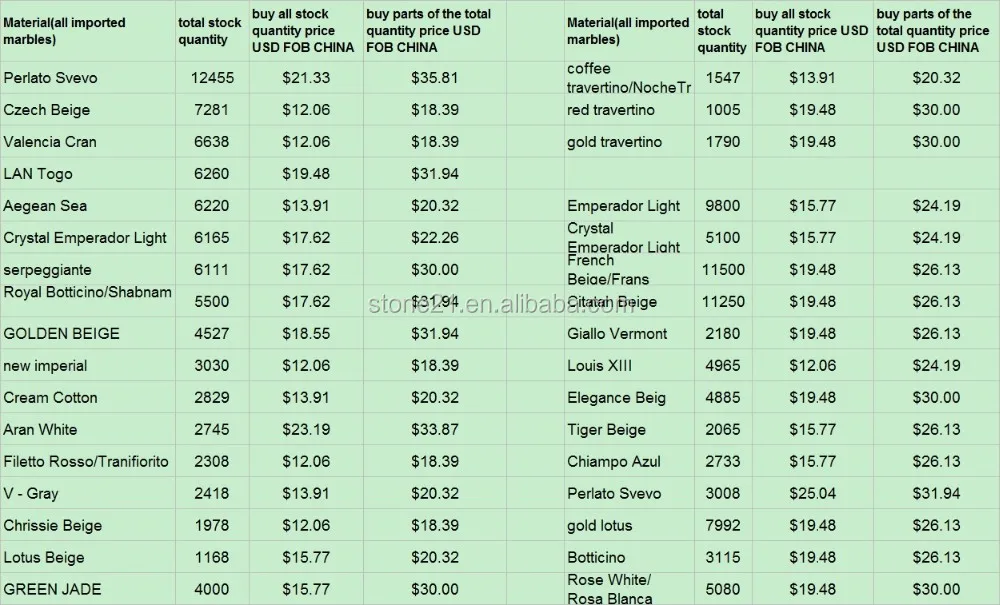Select the $25.04 price cell
Viewport: 1000px width, 605px height.
(x=812, y=494)
